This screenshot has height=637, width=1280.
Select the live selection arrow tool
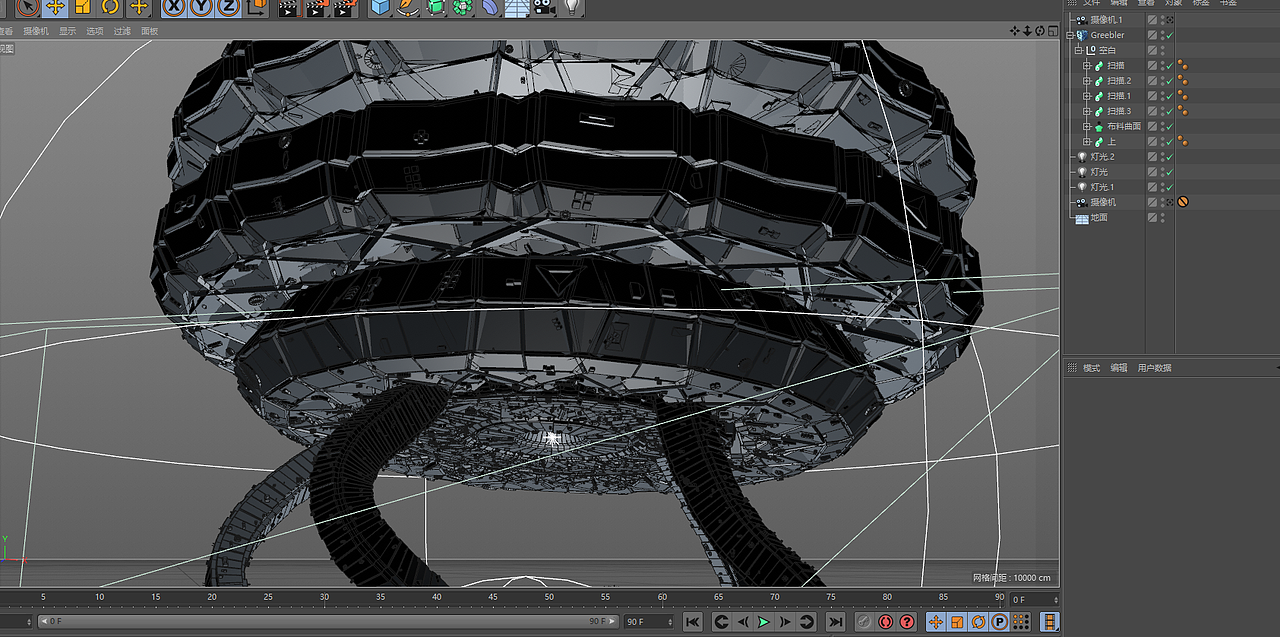(x=28, y=7)
